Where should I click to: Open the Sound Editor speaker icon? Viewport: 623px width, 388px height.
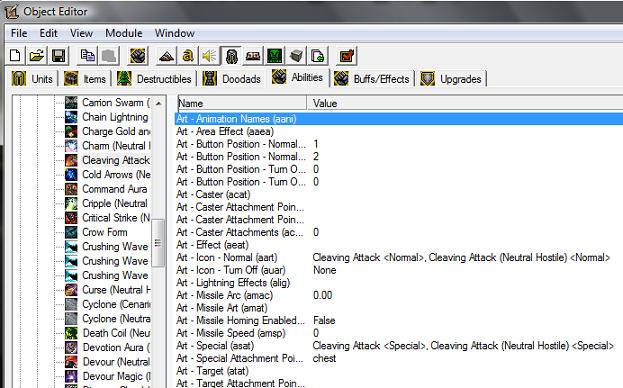tap(209, 56)
